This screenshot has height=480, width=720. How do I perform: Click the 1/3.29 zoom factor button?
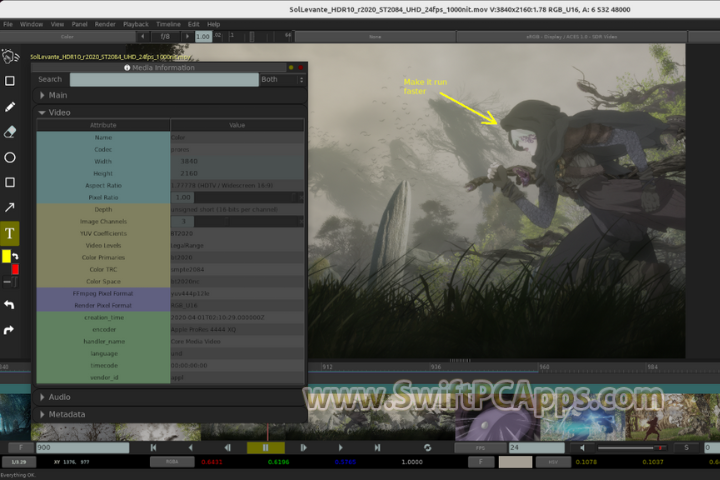pos(19,462)
